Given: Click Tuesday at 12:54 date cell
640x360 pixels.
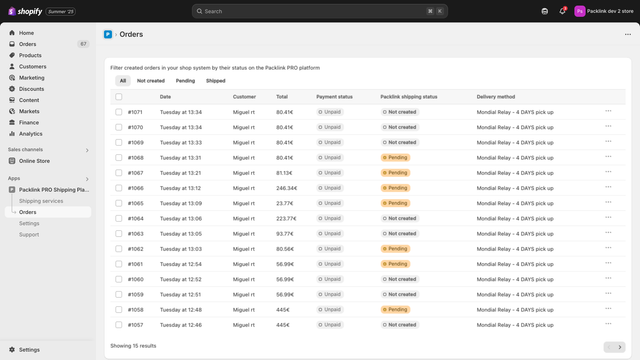Looking at the screenshot, I should 181,264.
